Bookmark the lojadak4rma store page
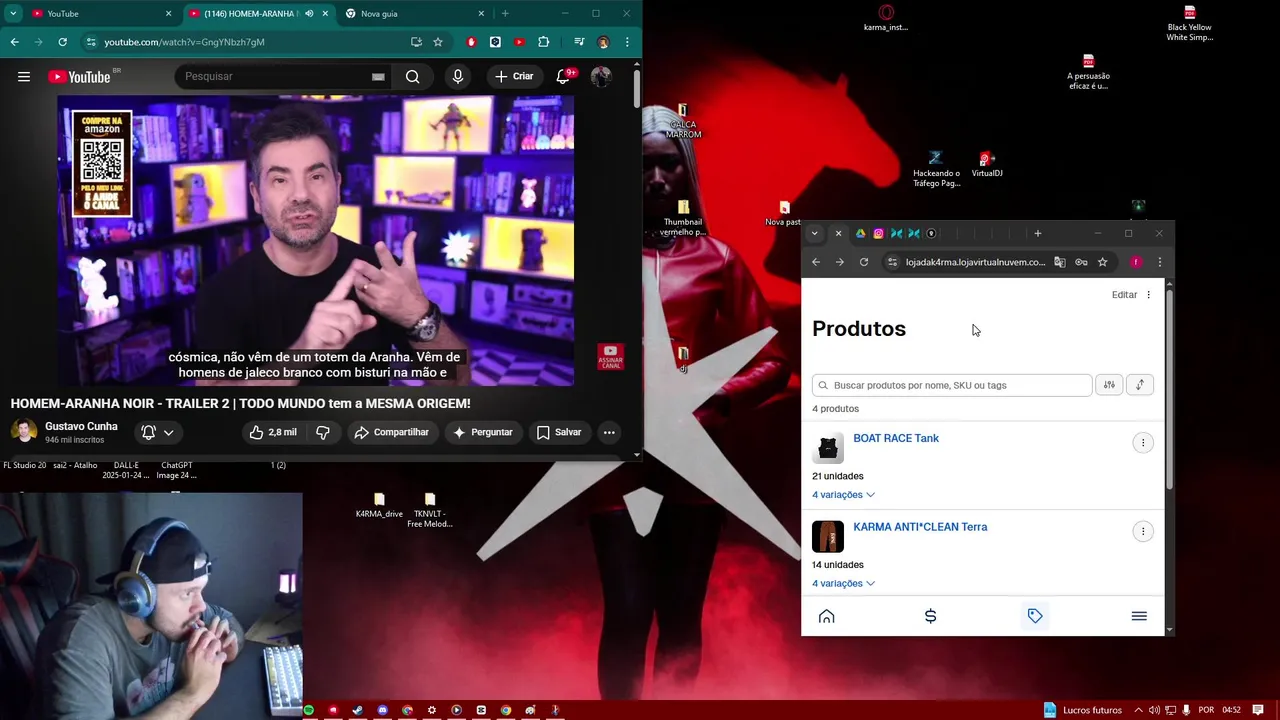Image resolution: width=1280 pixels, height=720 pixels. pyautogui.click(x=1102, y=262)
